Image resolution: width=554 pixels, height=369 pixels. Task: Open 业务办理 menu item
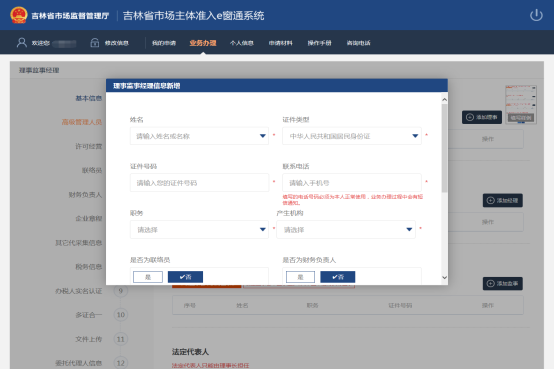point(203,43)
